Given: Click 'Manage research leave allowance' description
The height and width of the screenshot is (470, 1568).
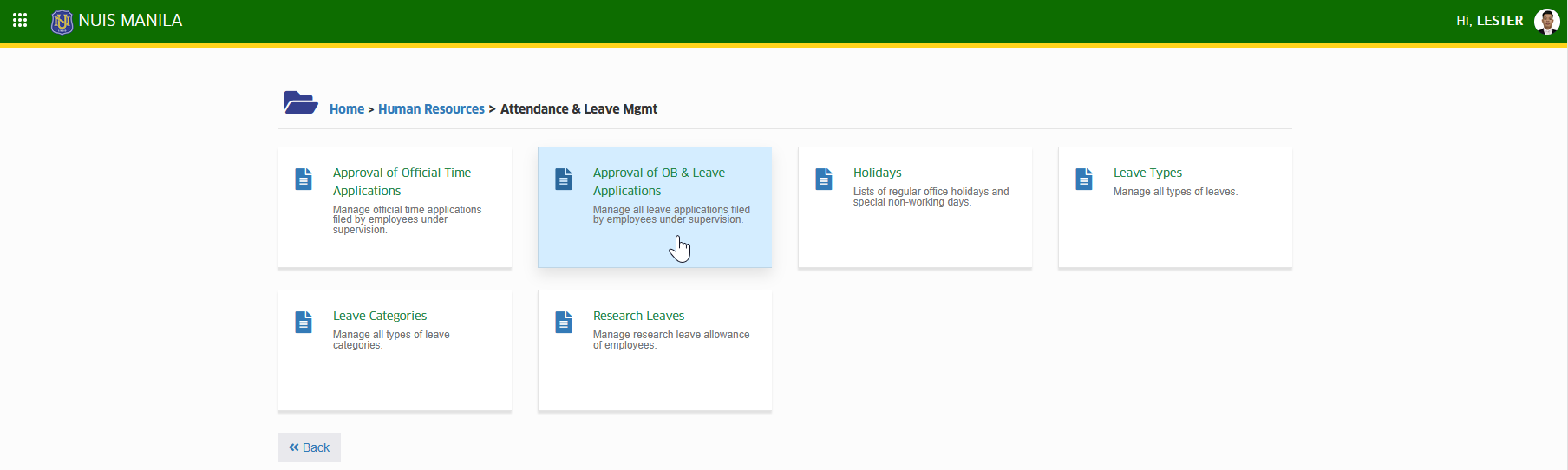Looking at the screenshot, I should click(671, 340).
